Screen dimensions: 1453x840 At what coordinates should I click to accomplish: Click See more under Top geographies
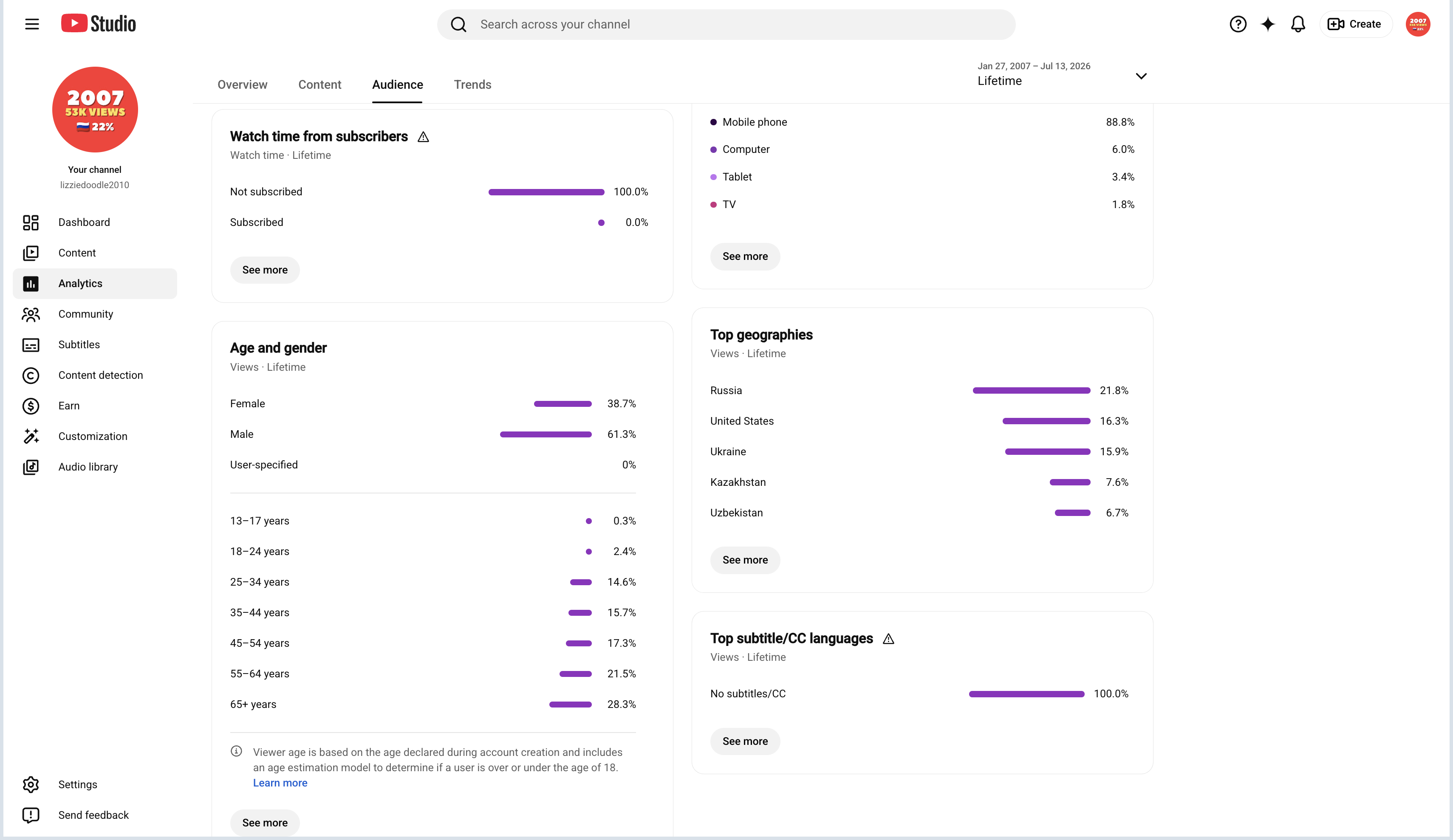point(745,560)
